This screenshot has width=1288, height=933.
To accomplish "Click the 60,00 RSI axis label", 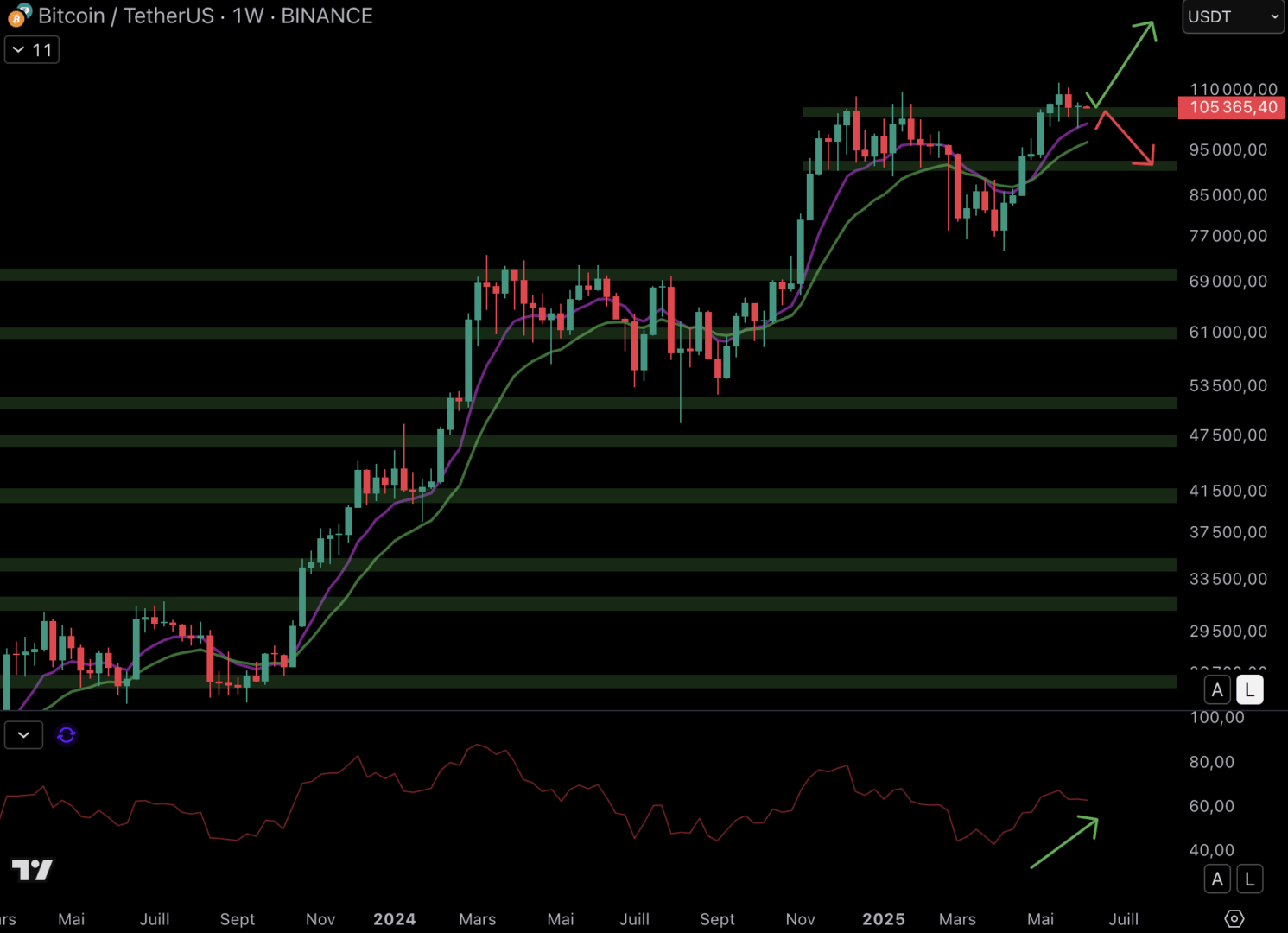I will 1212,806.
